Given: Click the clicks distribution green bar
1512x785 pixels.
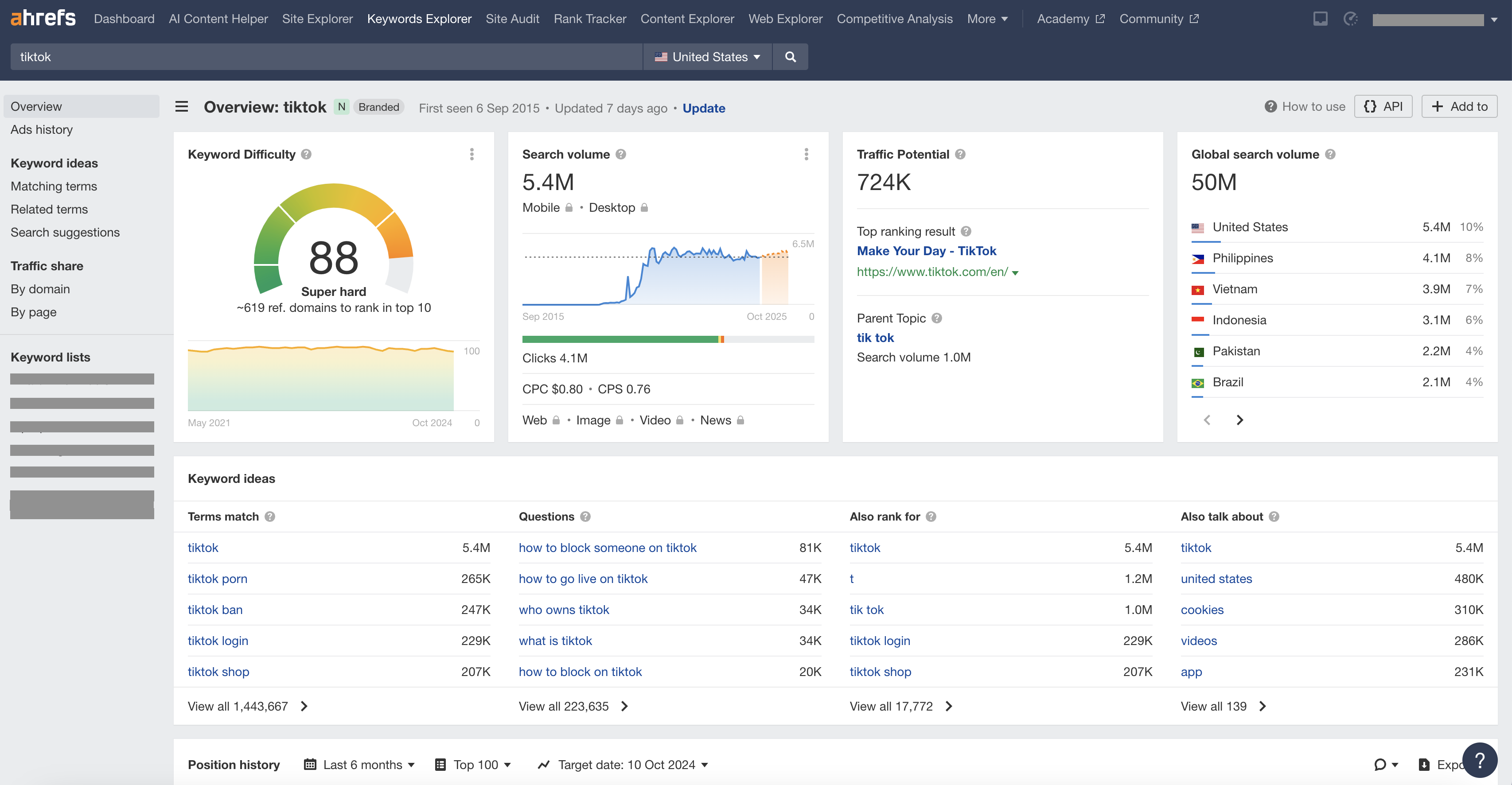Looking at the screenshot, I should 620,339.
